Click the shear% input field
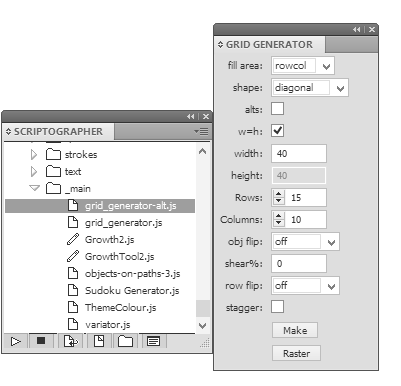Image resolution: width=401 pixels, height=386 pixels. pos(299,263)
